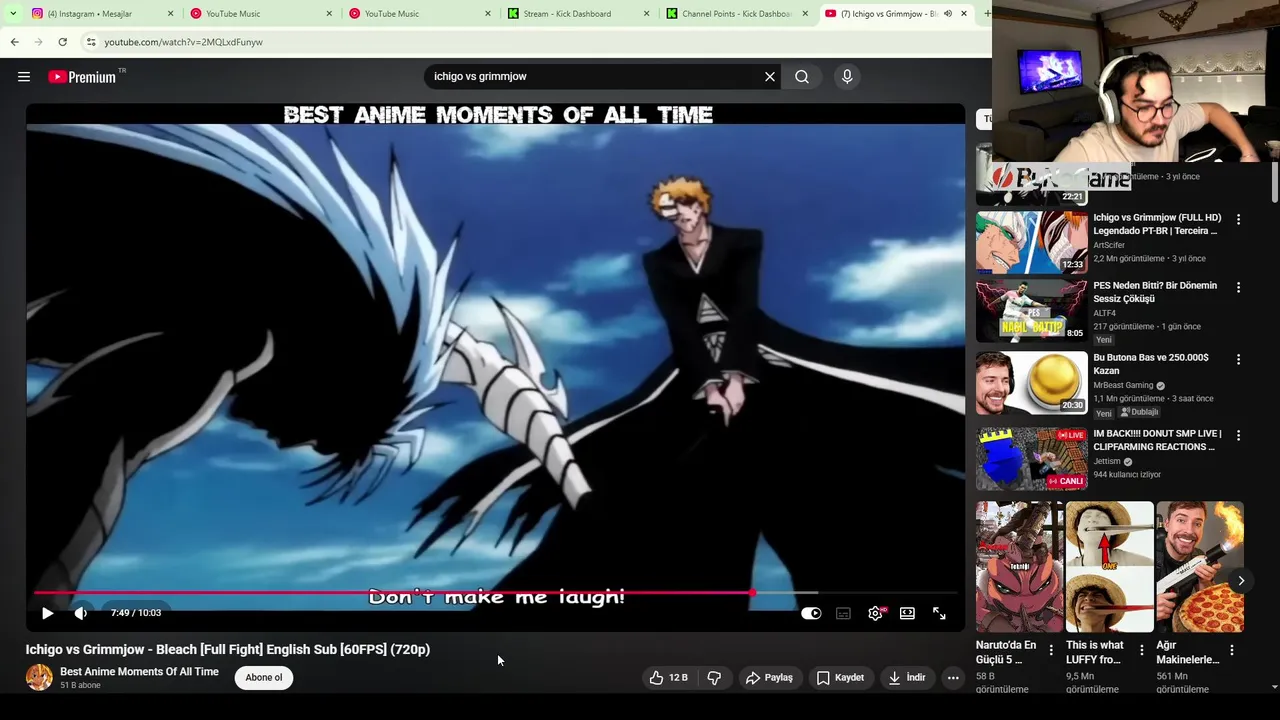The height and width of the screenshot is (720, 1280).
Task: Open options menu for PES Neden Bitti
Action: [1238, 287]
